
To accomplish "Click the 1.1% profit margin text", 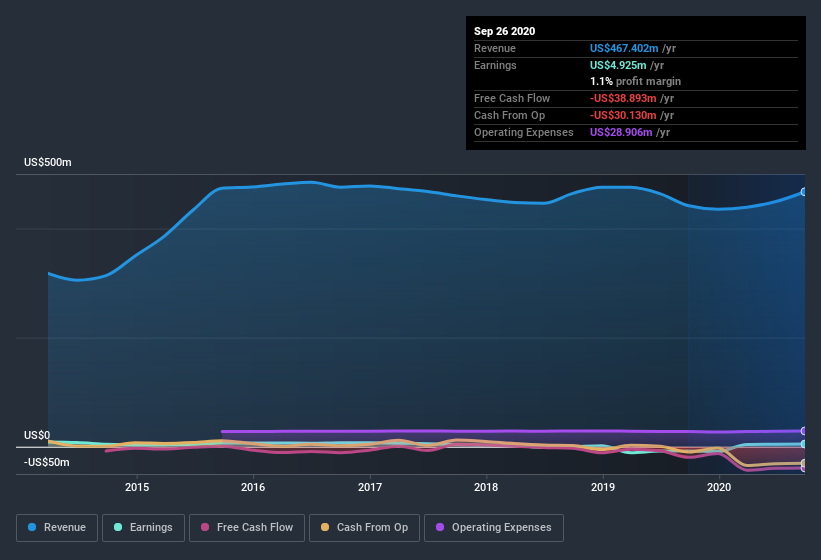I will [635, 82].
